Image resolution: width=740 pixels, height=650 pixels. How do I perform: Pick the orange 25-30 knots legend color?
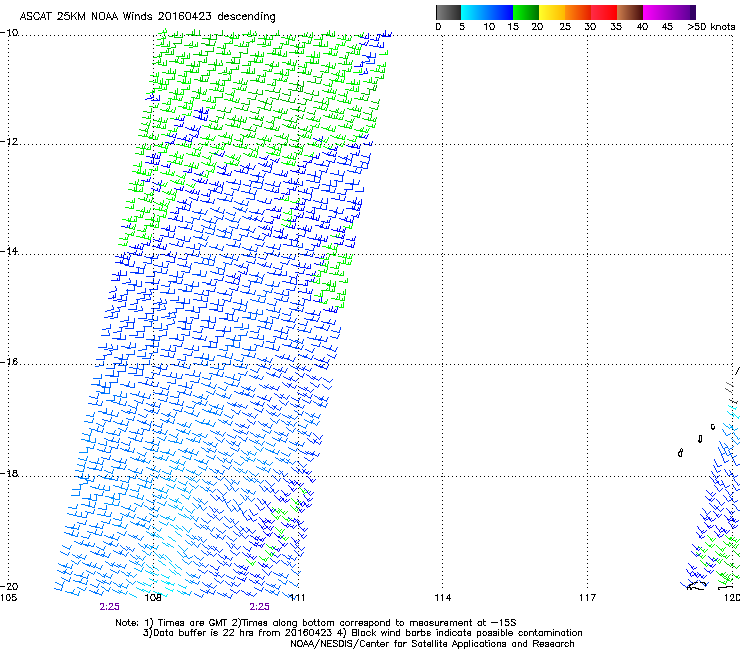pyautogui.click(x=578, y=12)
